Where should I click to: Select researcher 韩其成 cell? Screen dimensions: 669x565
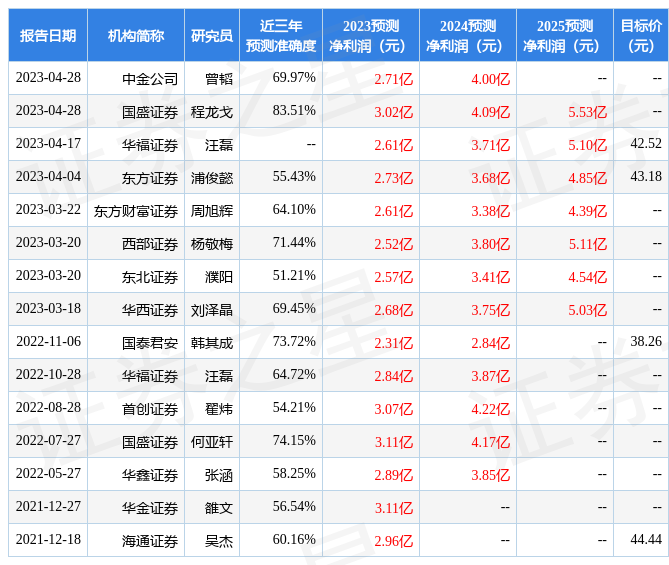[x=212, y=343]
